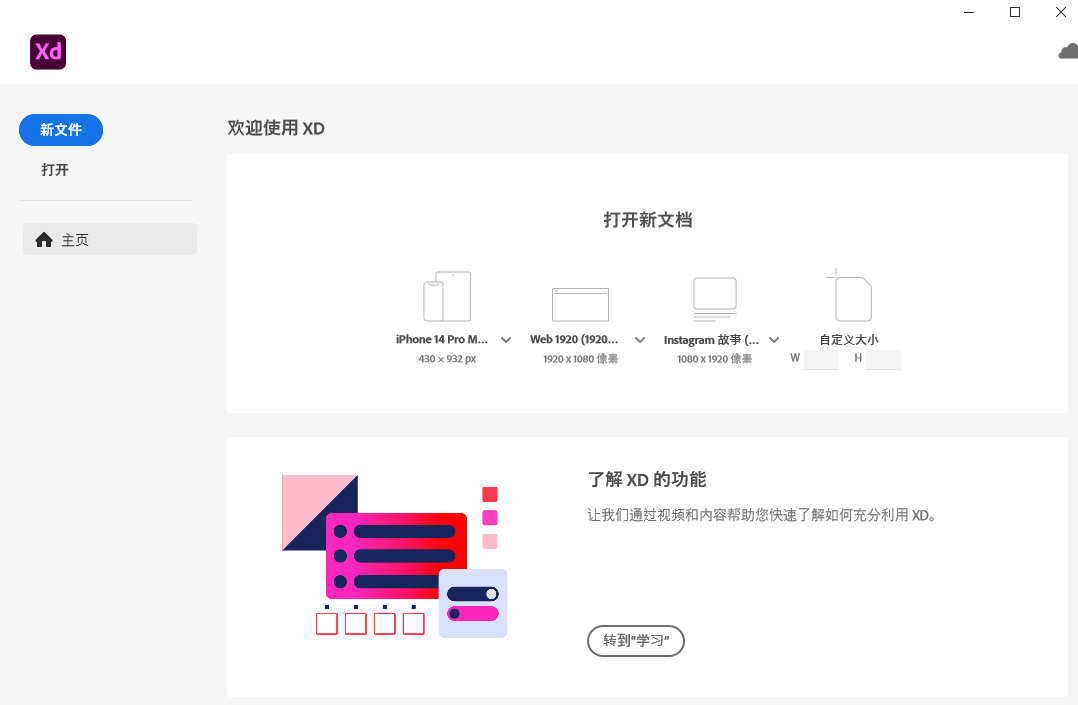Click the 转到"学习" button

pyautogui.click(x=636, y=641)
